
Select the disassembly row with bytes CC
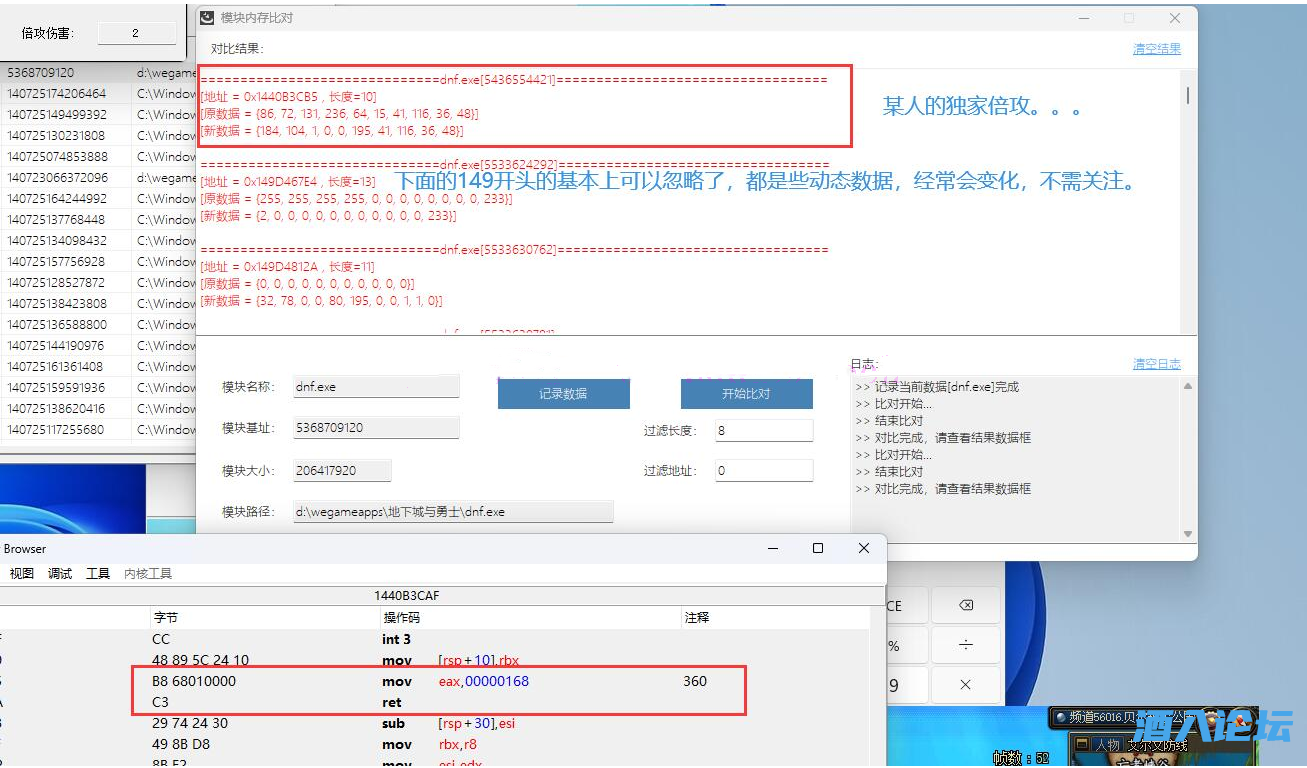click(x=435, y=639)
